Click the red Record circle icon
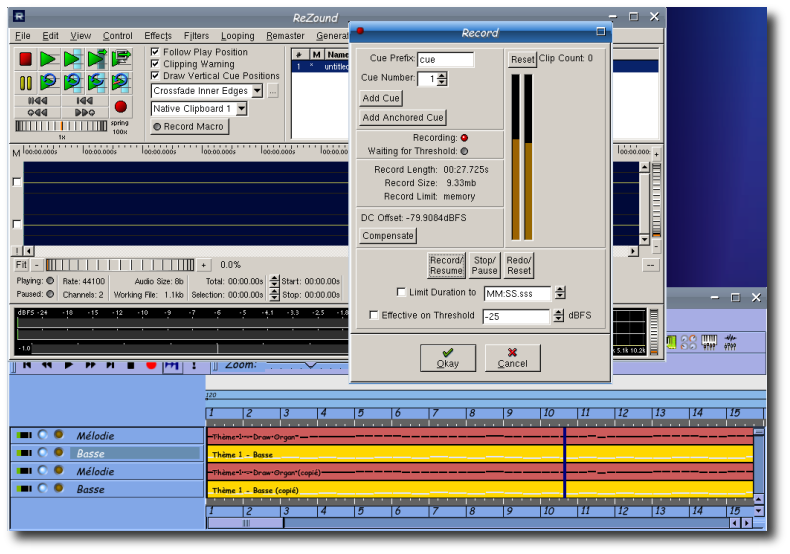Screen dimensions: 790x554 click(x=120, y=106)
